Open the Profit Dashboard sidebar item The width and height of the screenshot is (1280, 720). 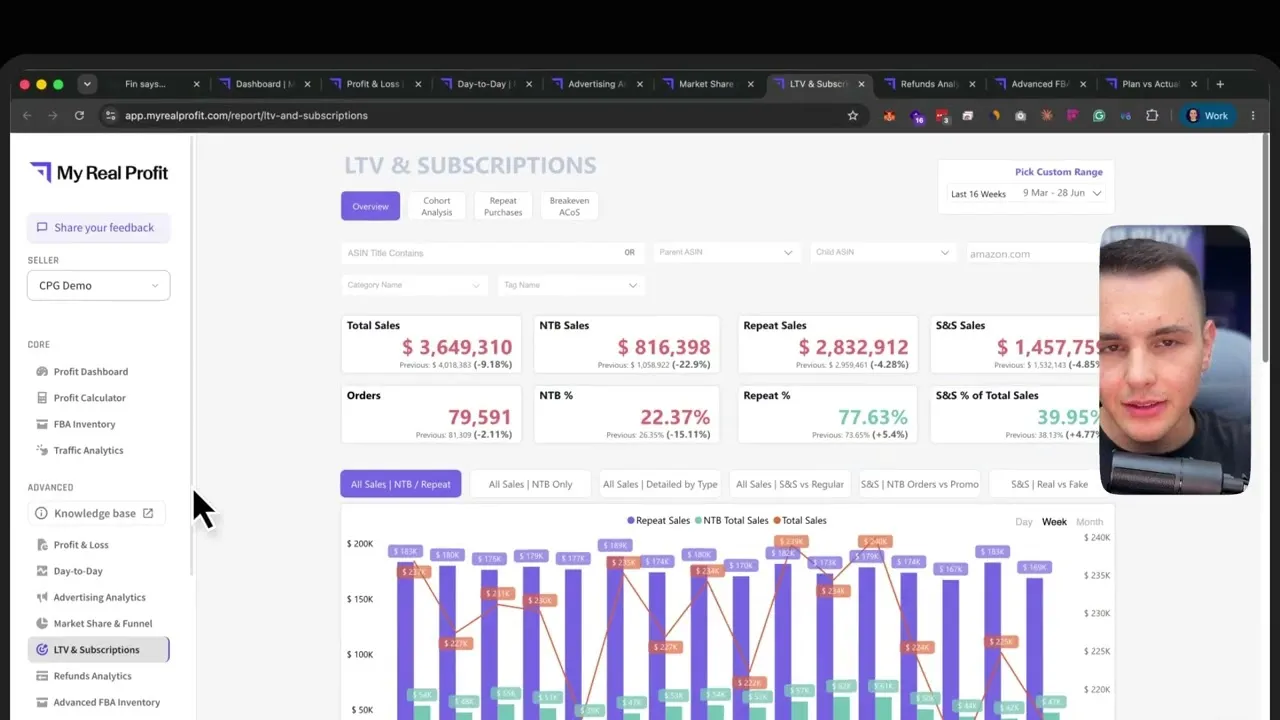91,371
